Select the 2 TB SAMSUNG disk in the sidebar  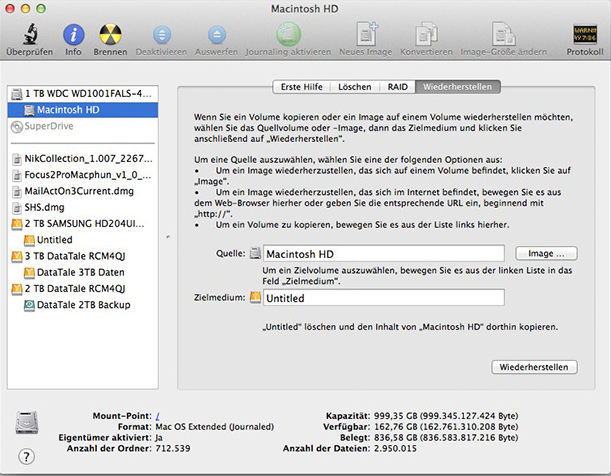point(84,223)
